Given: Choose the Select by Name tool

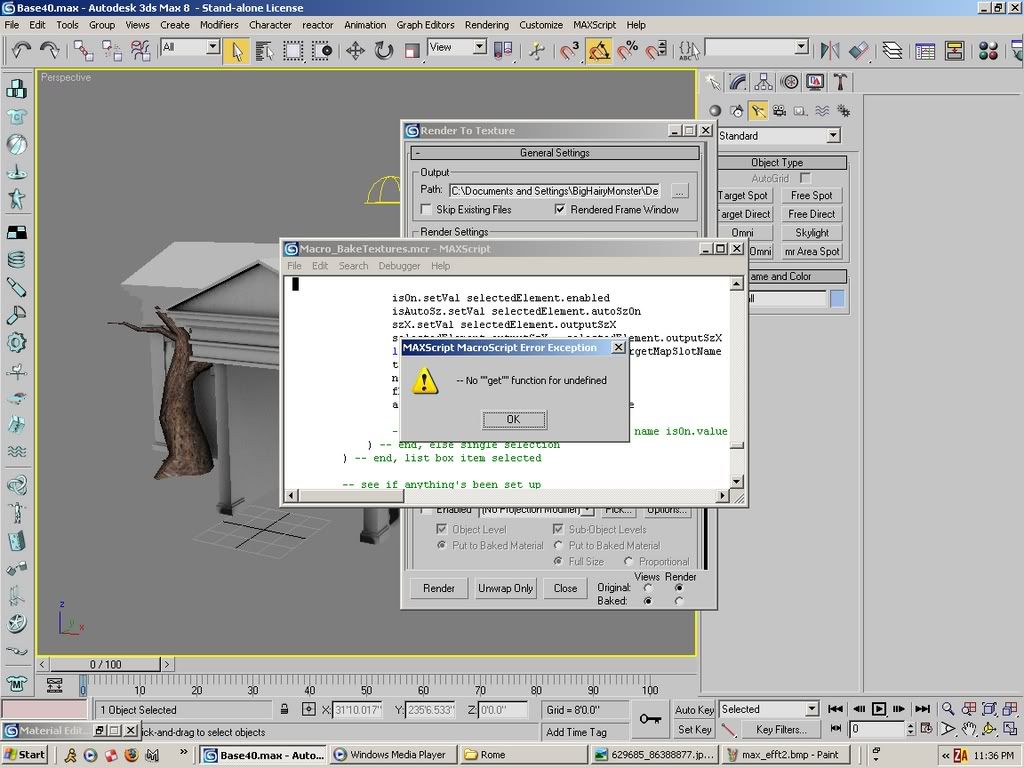Looking at the screenshot, I should (264, 51).
